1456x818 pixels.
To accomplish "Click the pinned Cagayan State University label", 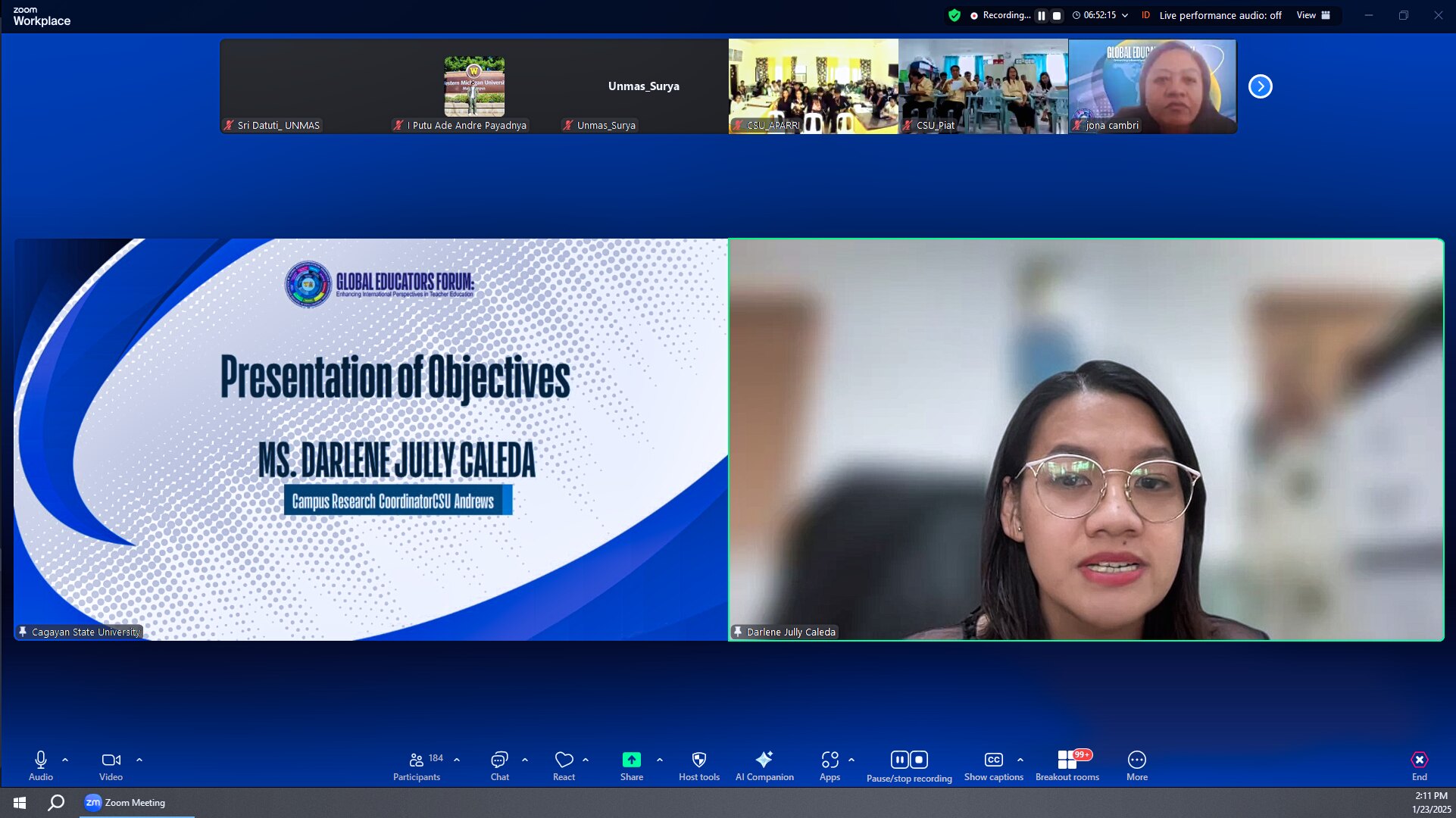I will (x=80, y=632).
